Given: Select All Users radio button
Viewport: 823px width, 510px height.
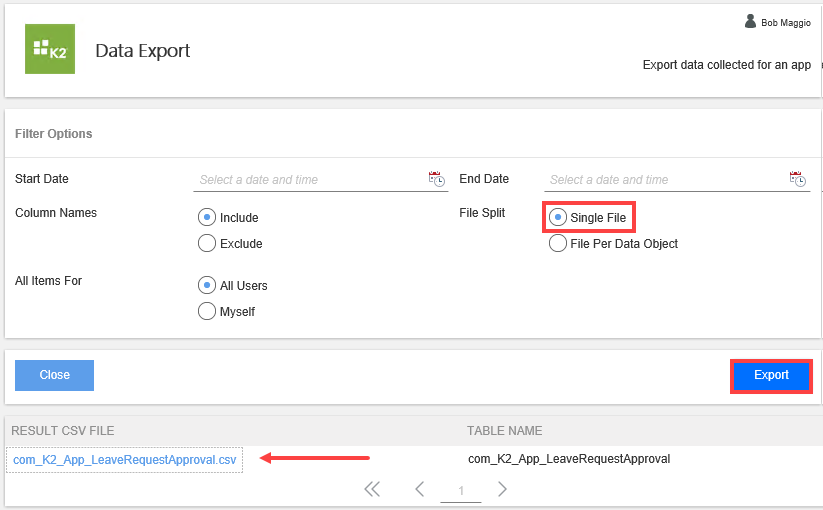Looking at the screenshot, I should click(x=207, y=285).
